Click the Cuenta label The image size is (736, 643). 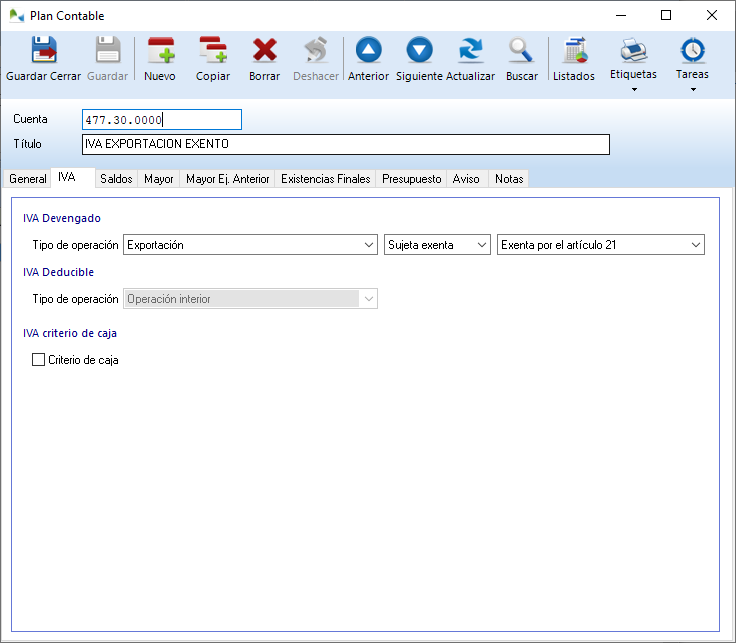coord(31,119)
